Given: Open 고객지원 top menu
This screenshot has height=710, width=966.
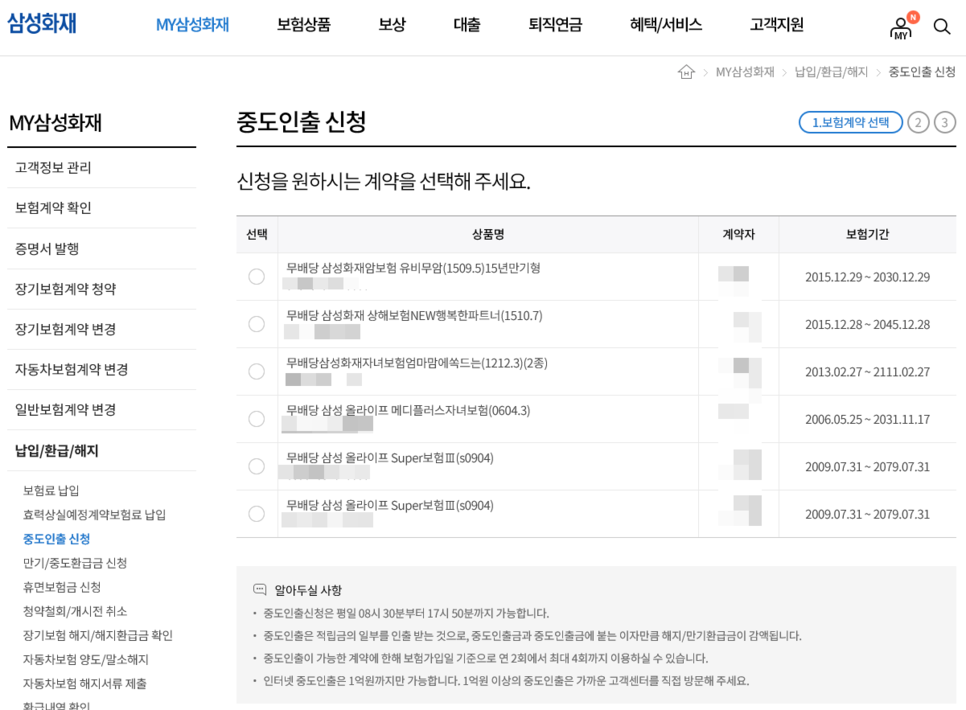Looking at the screenshot, I should tap(776, 25).
